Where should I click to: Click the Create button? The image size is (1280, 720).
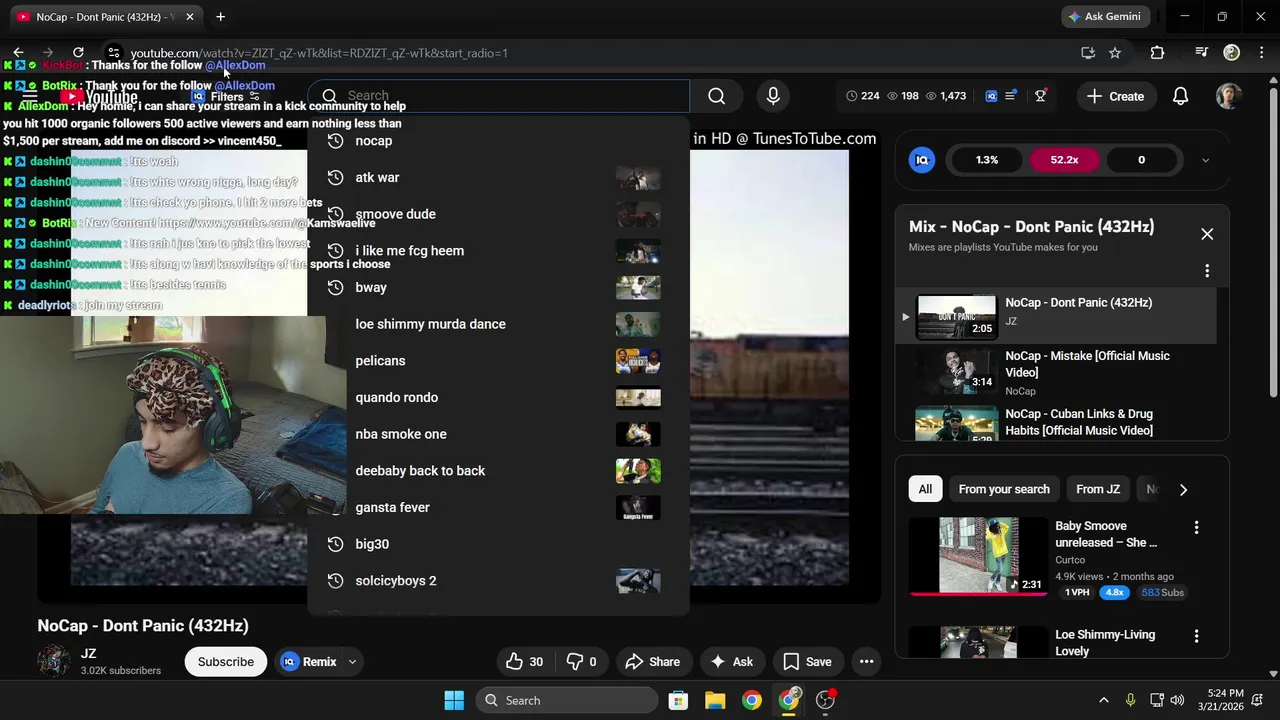point(1115,96)
